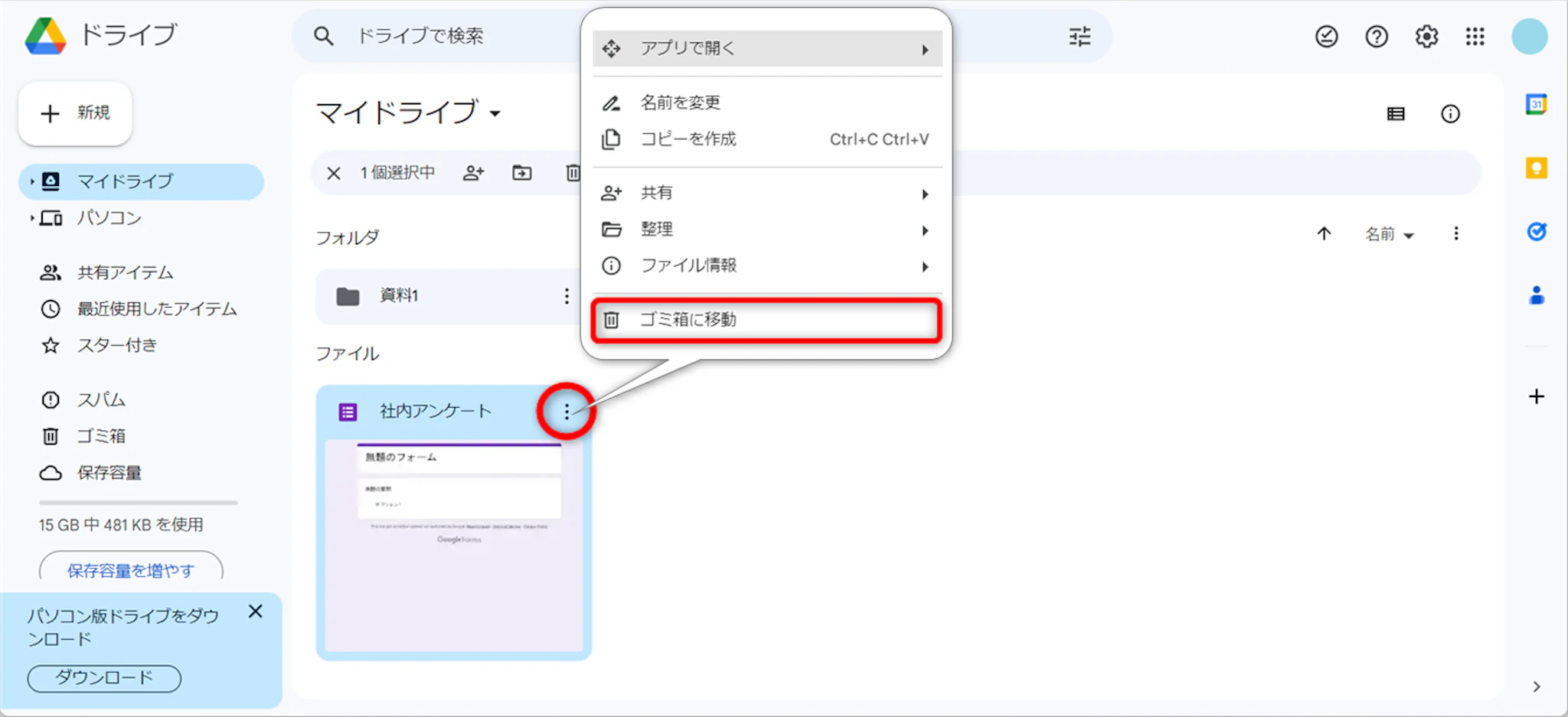Open the 社内アンケート form thumbnail

[453, 545]
